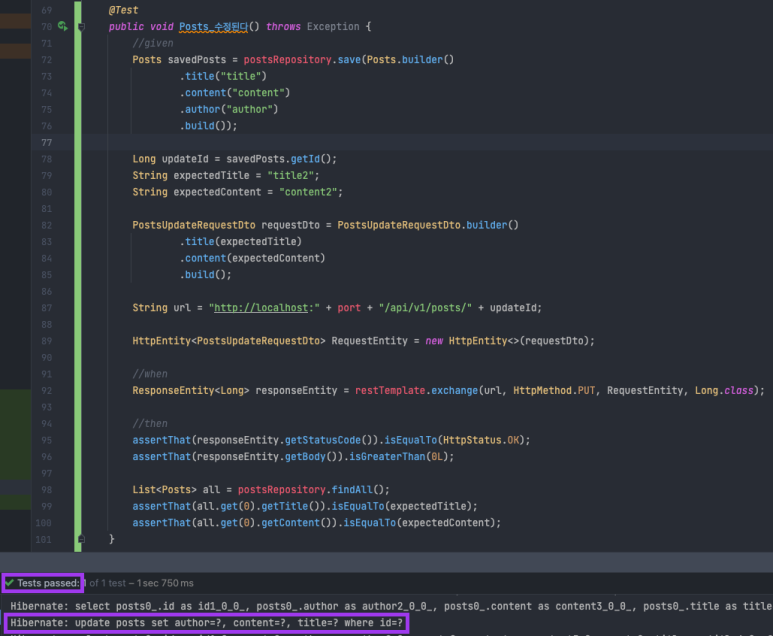Click the //given comment
Viewport: 773px width, 636px height.
coord(153,43)
